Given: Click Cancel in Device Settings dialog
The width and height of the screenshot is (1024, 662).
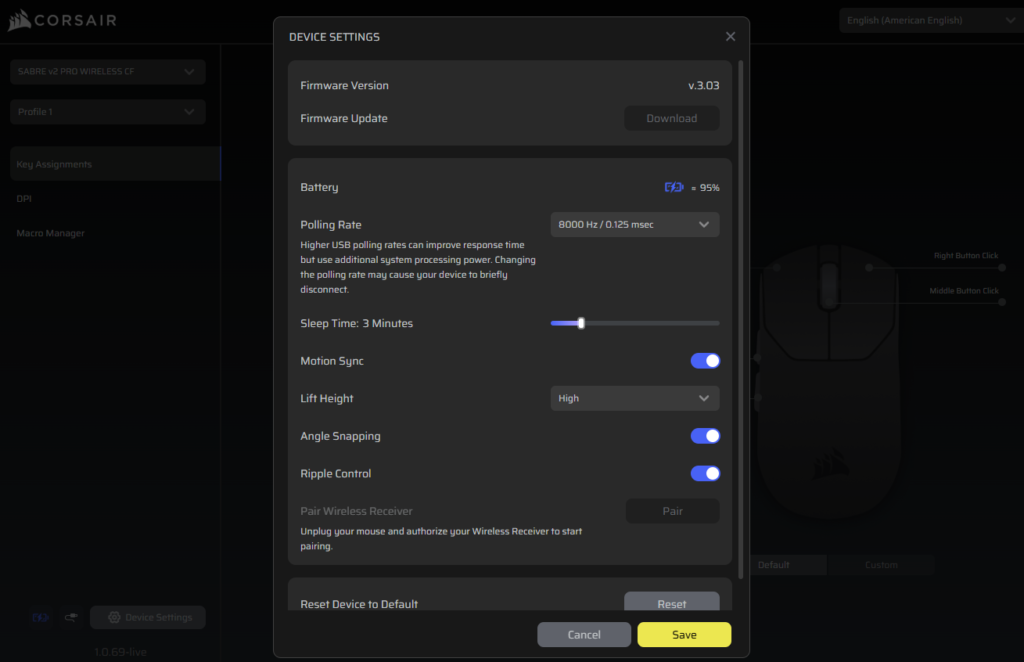Looking at the screenshot, I should pos(584,635).
